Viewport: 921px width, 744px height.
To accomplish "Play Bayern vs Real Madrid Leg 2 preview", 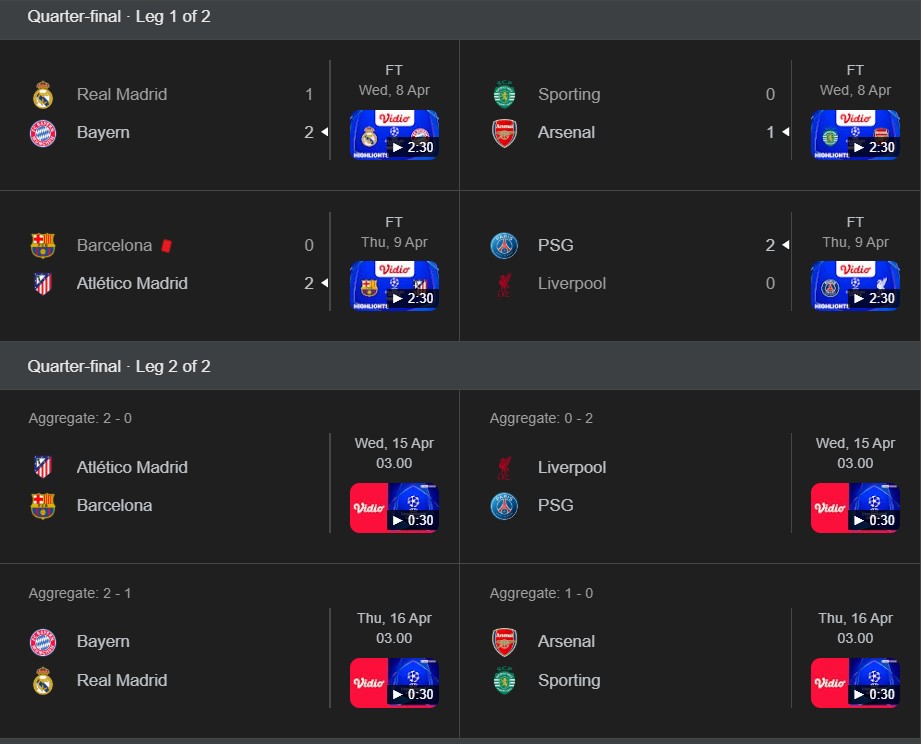I will pyautogui.click(x=394, y=683).
